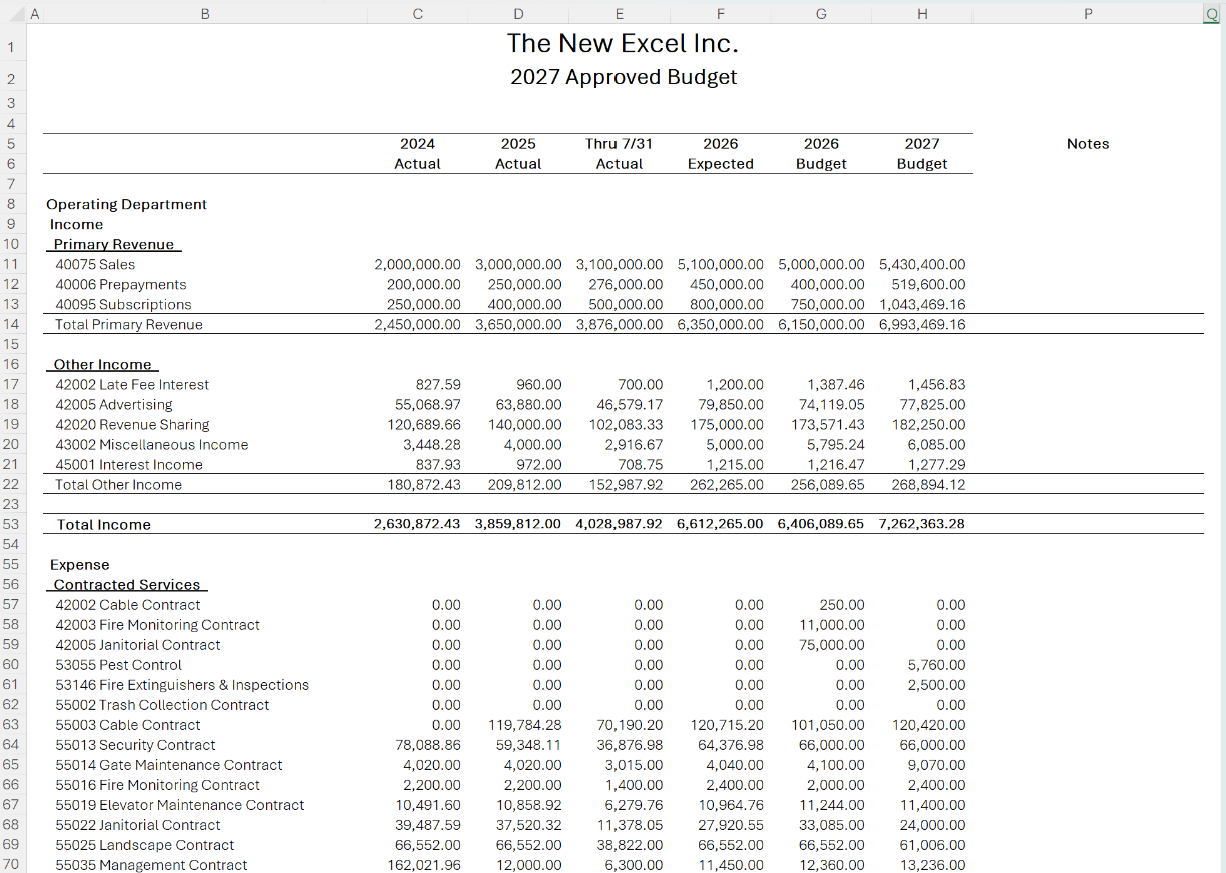Click the 'Thru 7/31' heading
The height and width of the screenshot is (873, 1226).
click(x=619, y=144)
